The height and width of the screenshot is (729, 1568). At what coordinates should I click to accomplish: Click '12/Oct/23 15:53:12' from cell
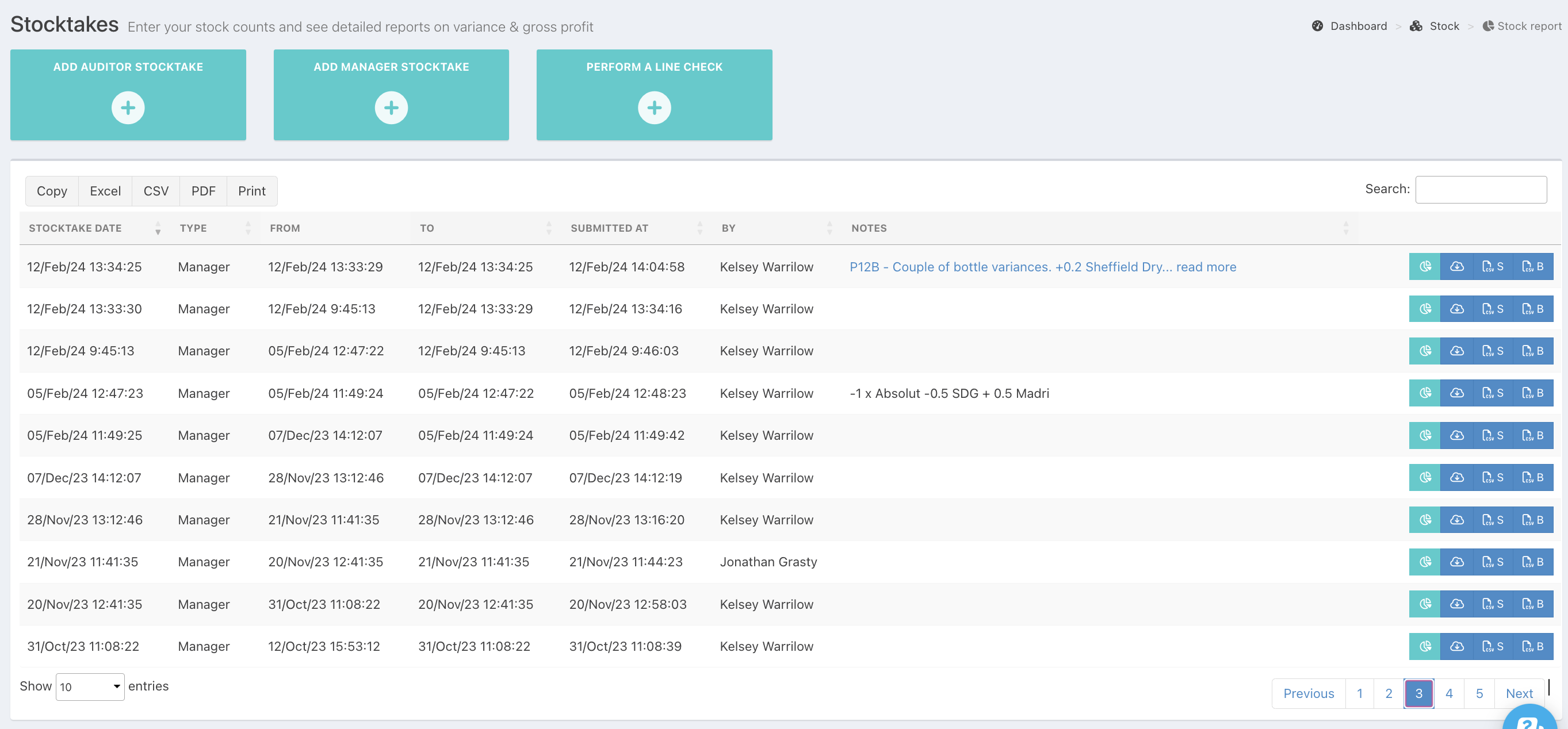pos(324,646)
